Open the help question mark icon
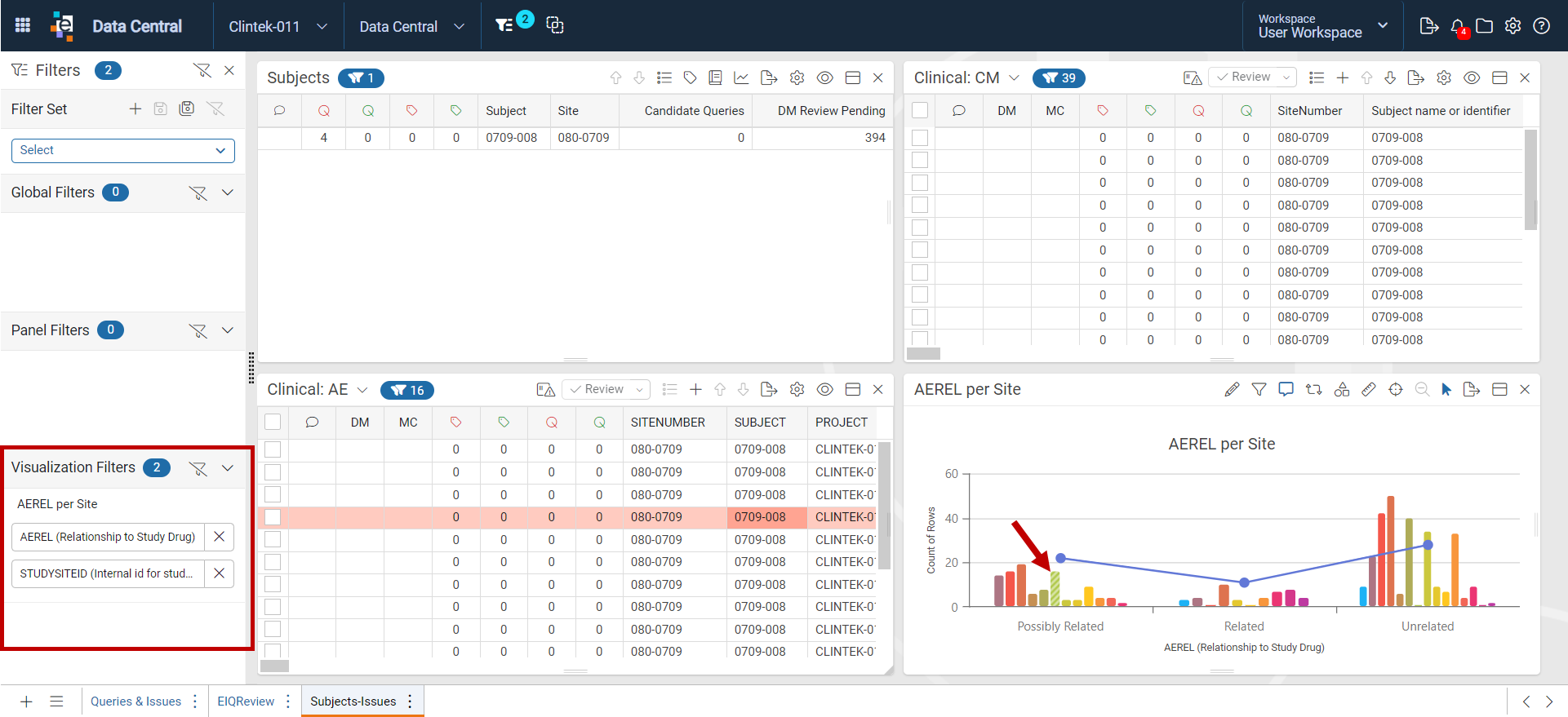Viewport: 1568px width, 717px height. (x=1541, y=26)
